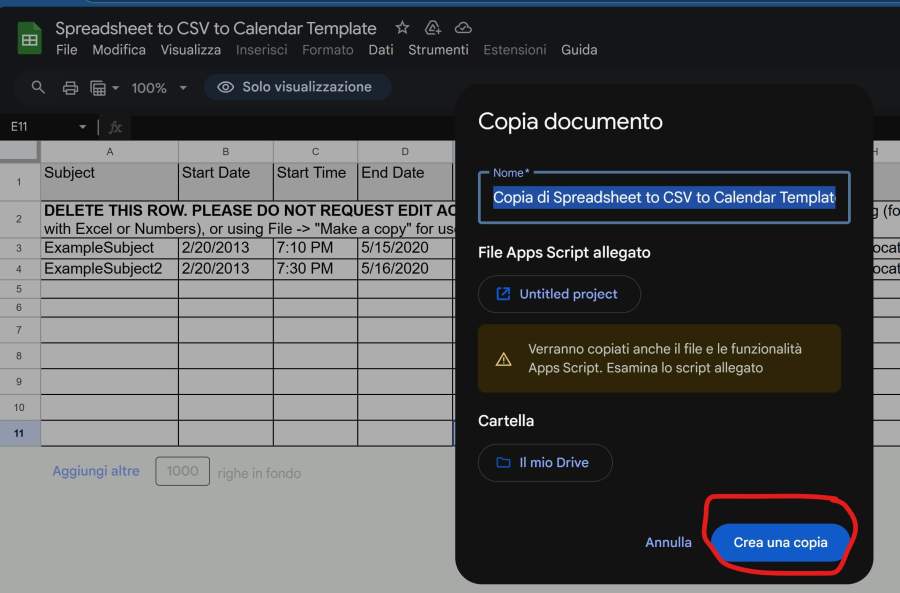Image resolution: width=900 pixels, height=593 pixels.
Task: Check the cloud document status icon
Action: coord(463,28)
